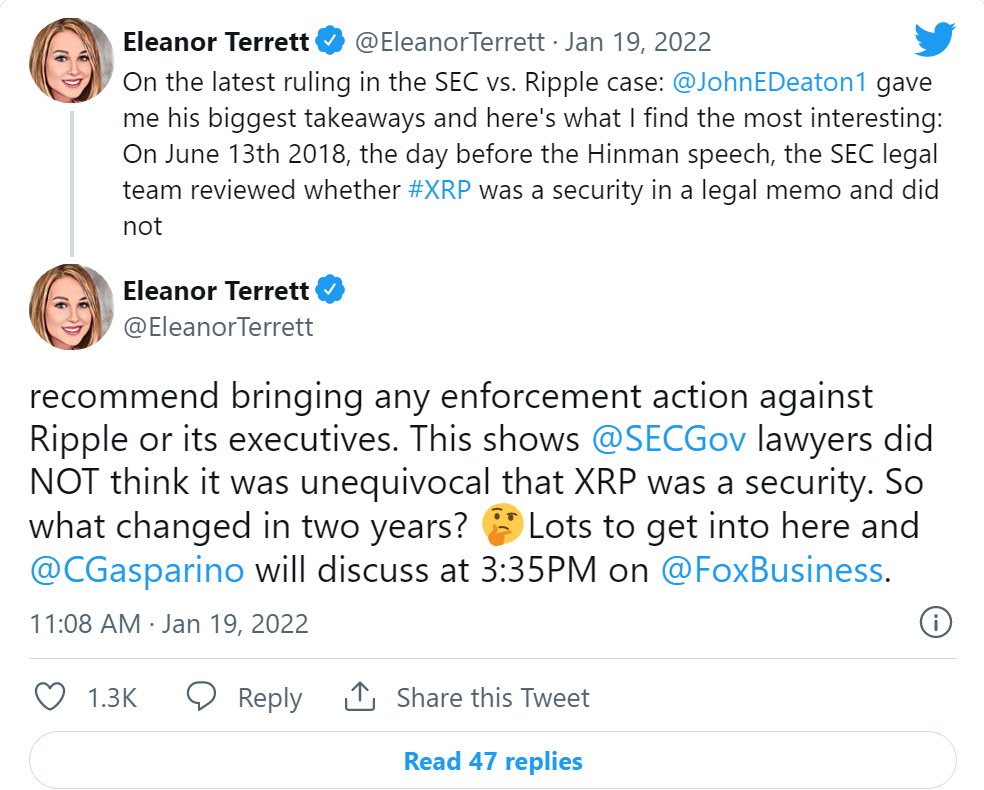Click the share tweet arrow icon
Image resolution: width=984 pixels, height=790 pixels.
pyautogui.click(x=359, y=697)
